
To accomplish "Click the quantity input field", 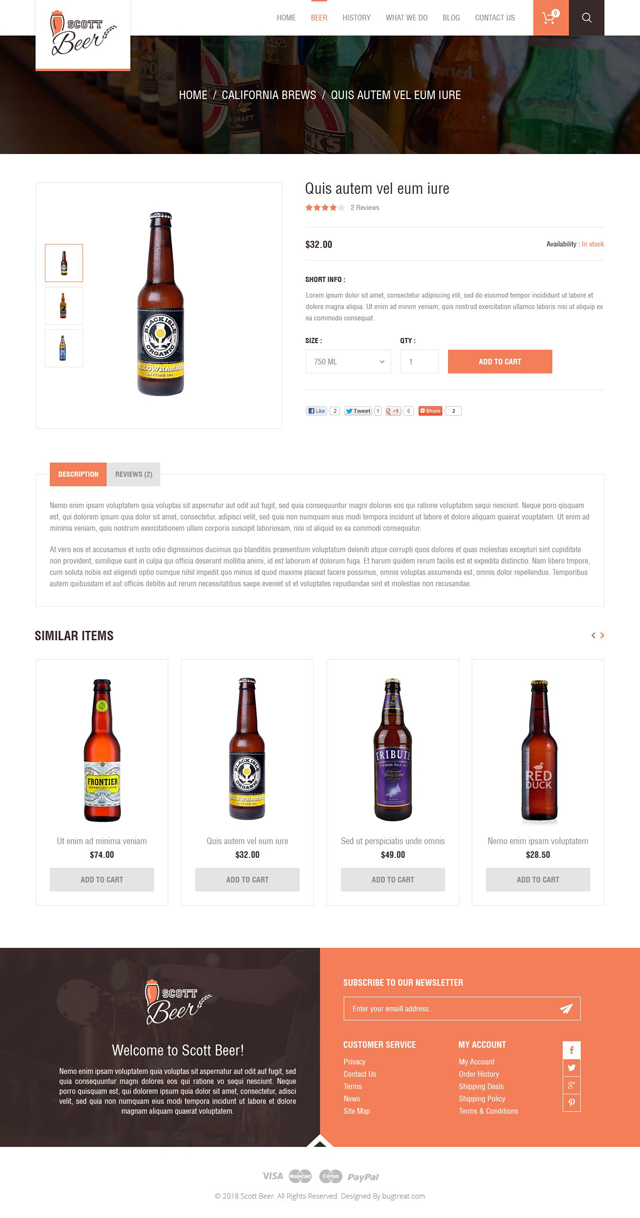I will (x=419, y=361).
